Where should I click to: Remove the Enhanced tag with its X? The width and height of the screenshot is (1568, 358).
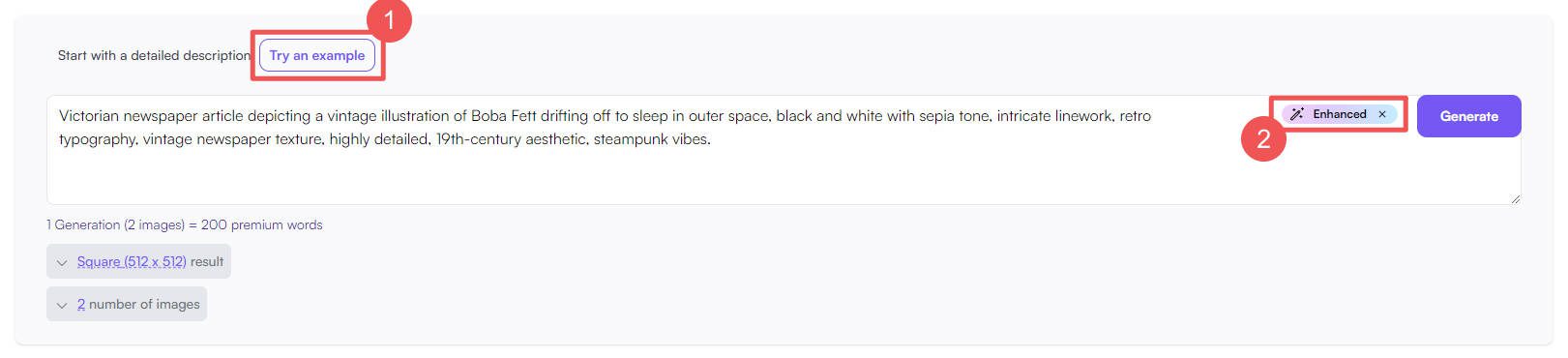tap(1382, 114)
